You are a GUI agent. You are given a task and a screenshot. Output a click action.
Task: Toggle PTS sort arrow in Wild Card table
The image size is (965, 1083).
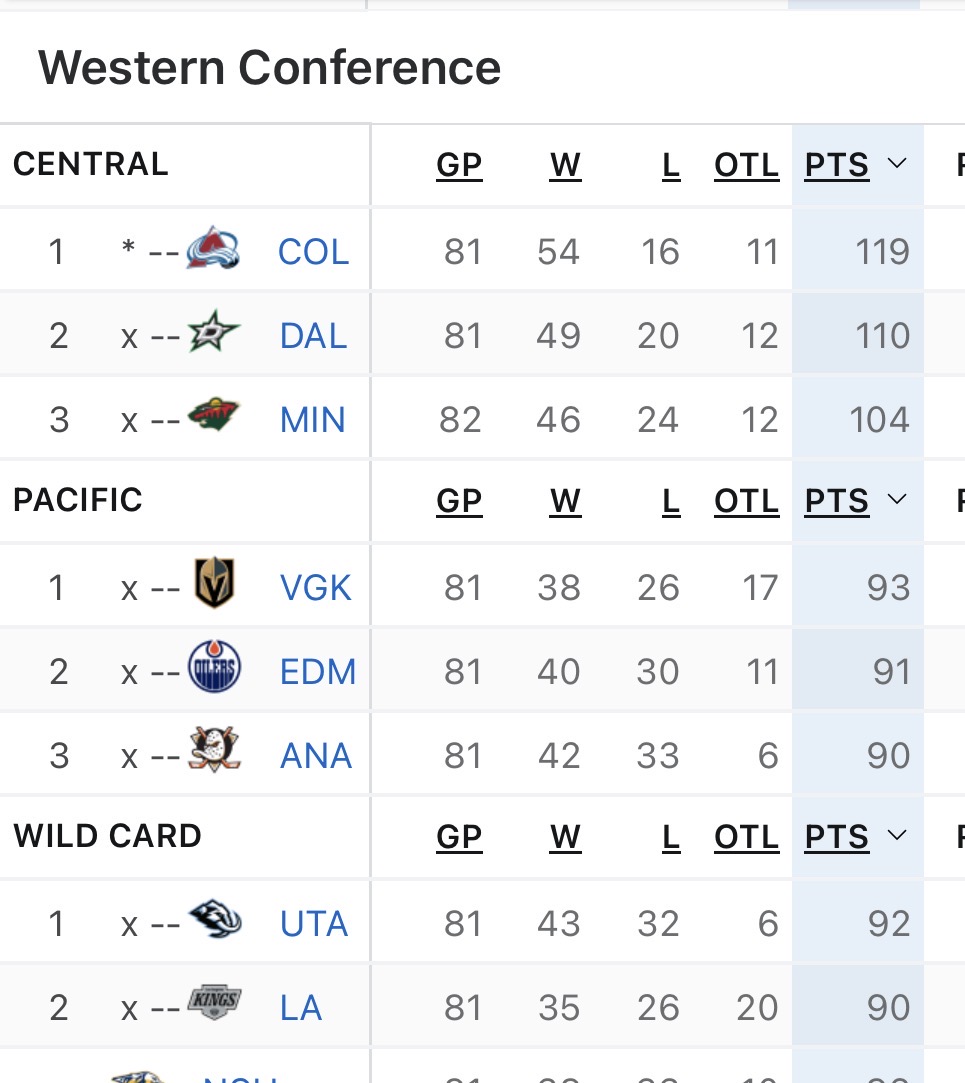(896, 835)
